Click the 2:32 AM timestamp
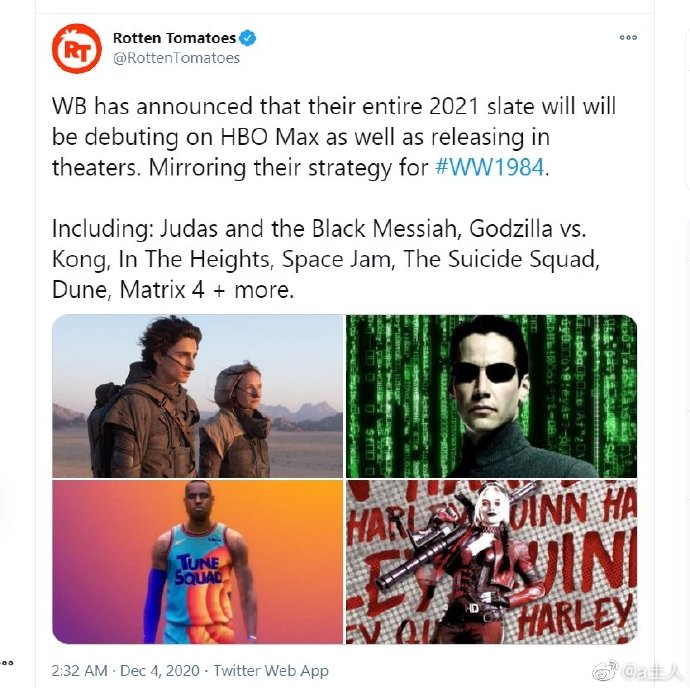Screen dimensions: 690x688 coord(79,671)
